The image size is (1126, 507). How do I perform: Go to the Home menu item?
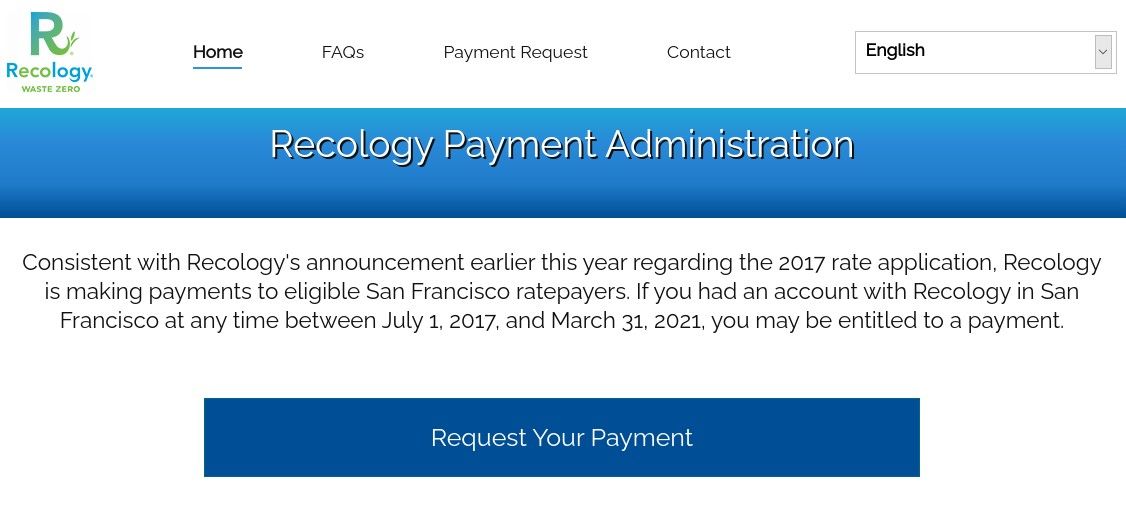click(x=217, y=52)
